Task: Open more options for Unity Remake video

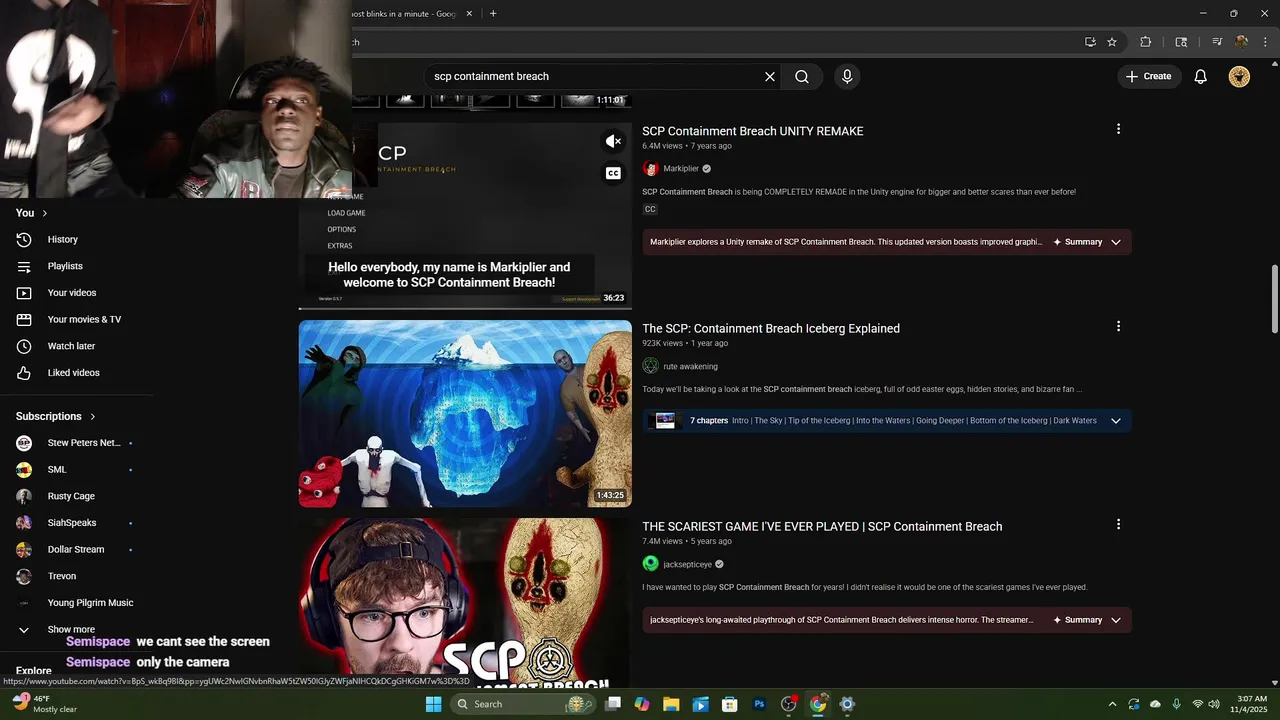Action: pos(1118,129)
